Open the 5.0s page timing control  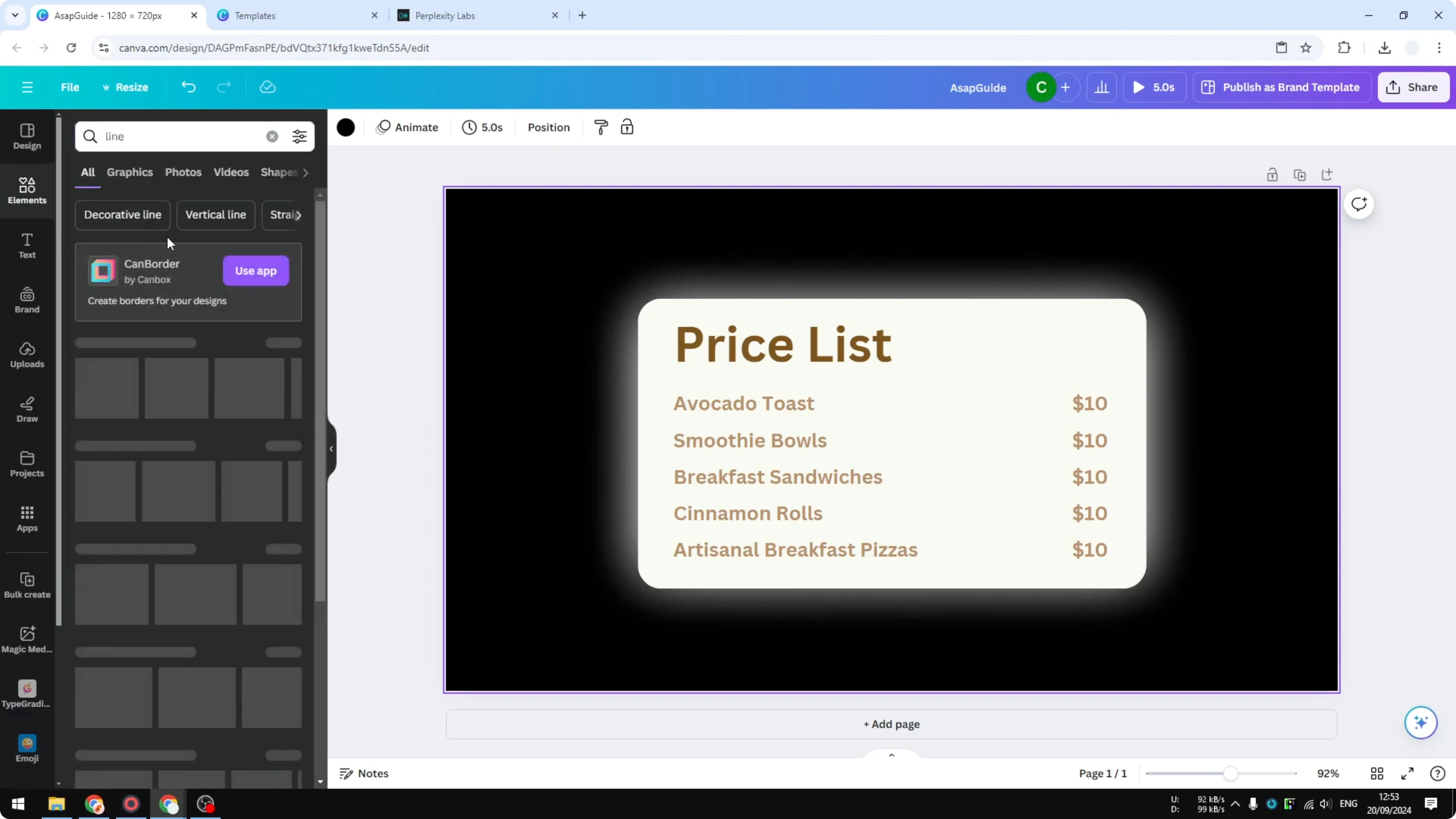(482, 127)
